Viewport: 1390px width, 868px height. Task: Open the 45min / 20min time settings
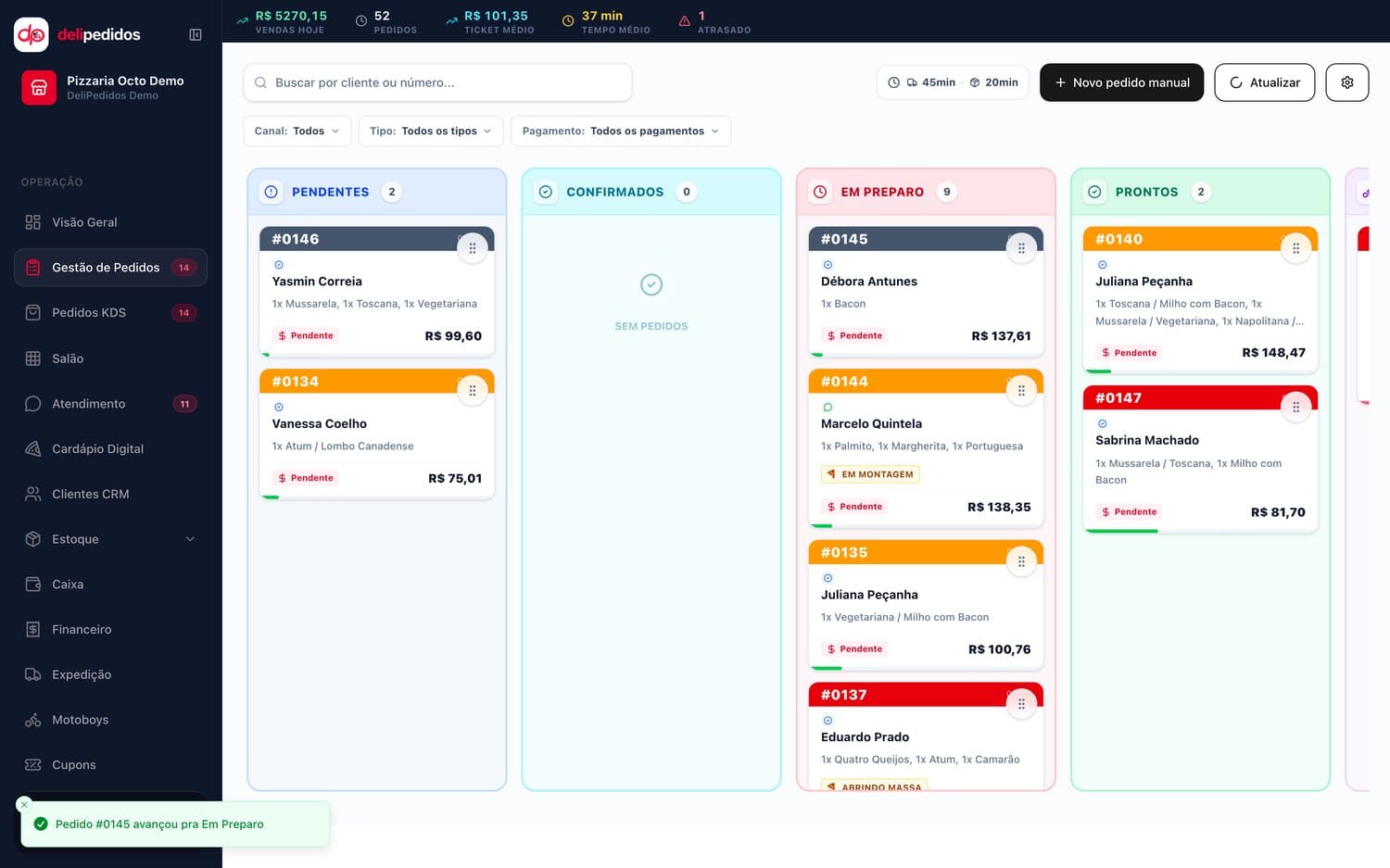953,82
